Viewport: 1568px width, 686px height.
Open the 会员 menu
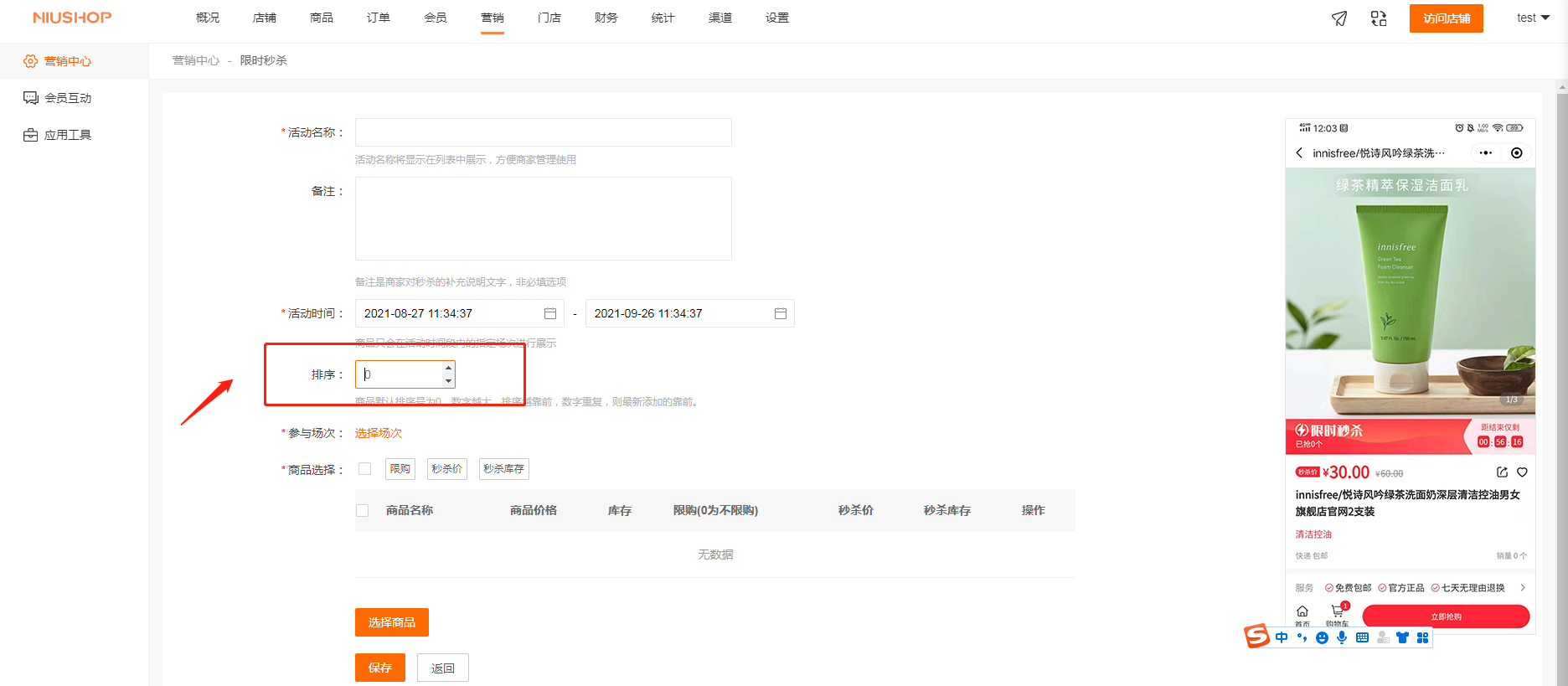(x=436, y=18)
